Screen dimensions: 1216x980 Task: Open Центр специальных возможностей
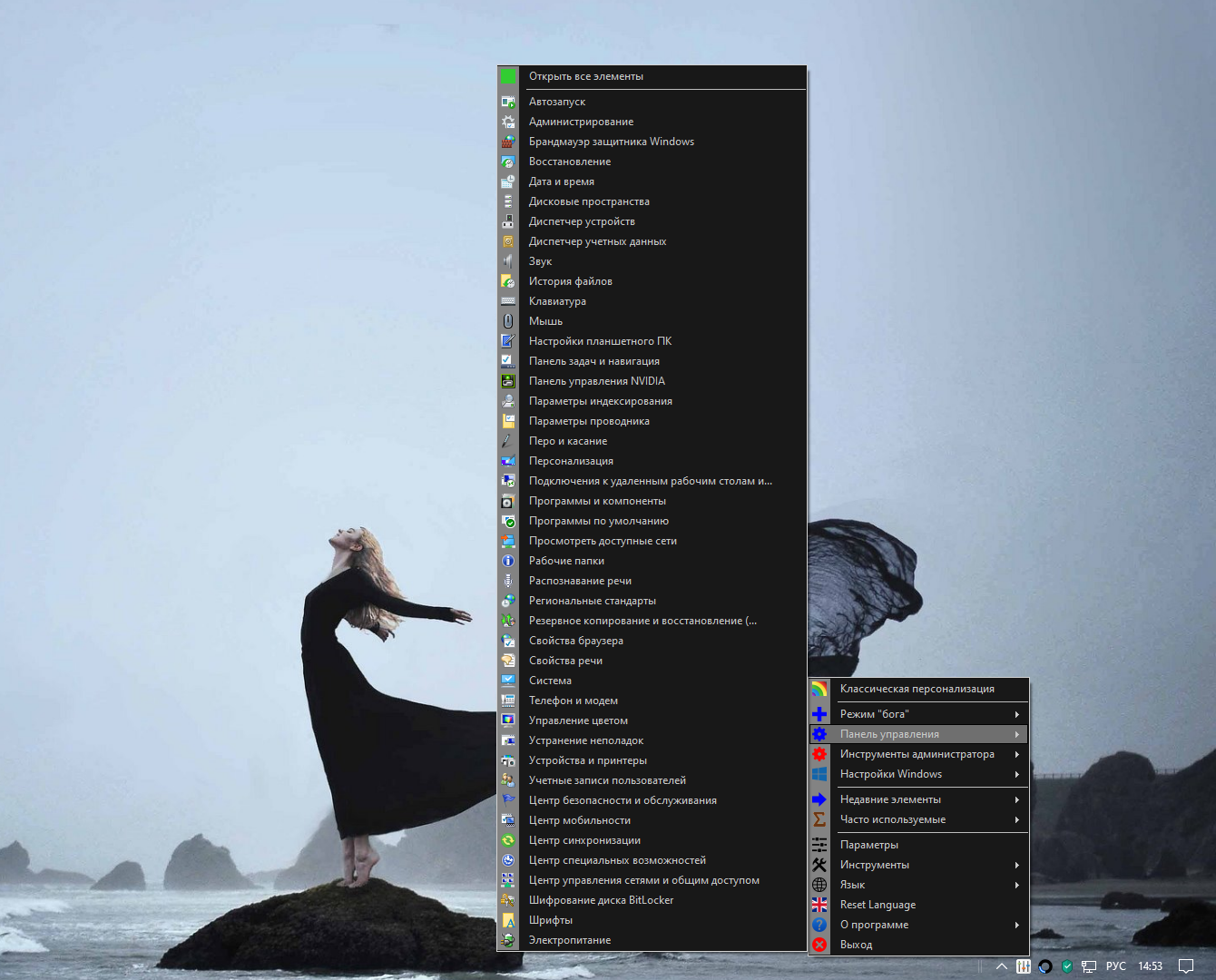pos(652,860)
